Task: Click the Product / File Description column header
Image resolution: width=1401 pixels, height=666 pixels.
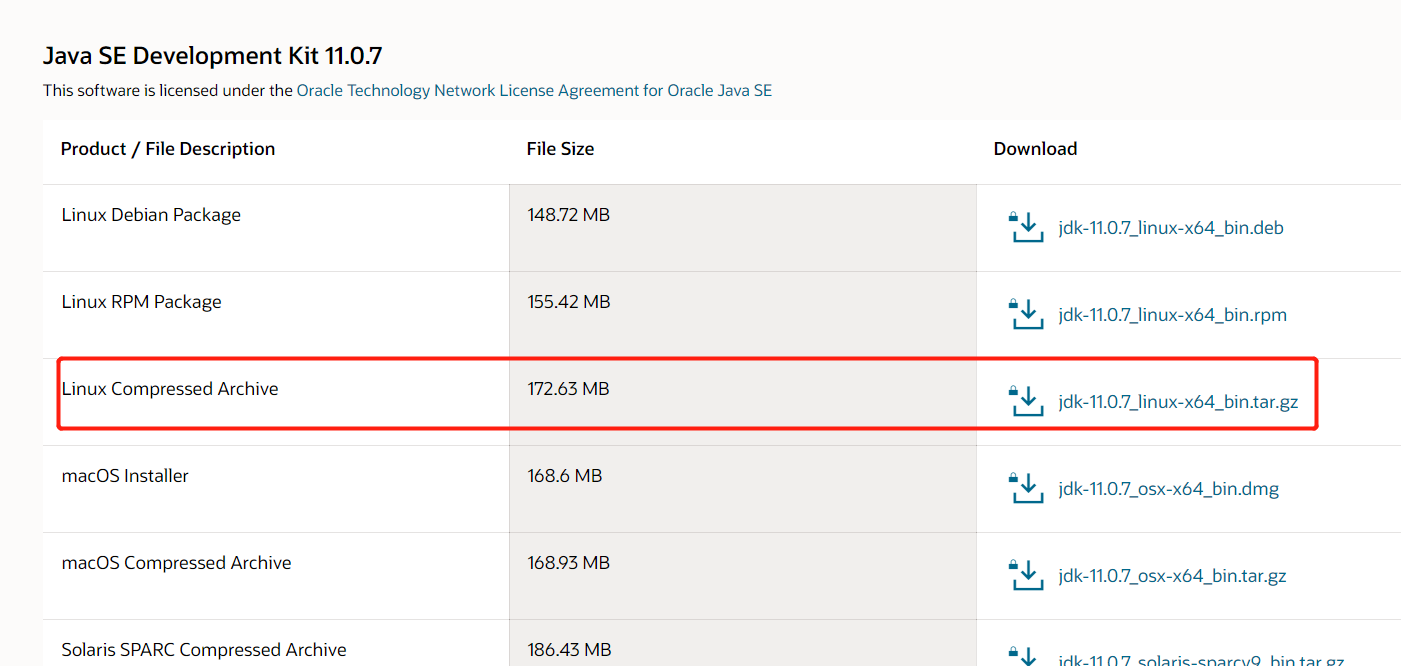Action: pos(168,149)
